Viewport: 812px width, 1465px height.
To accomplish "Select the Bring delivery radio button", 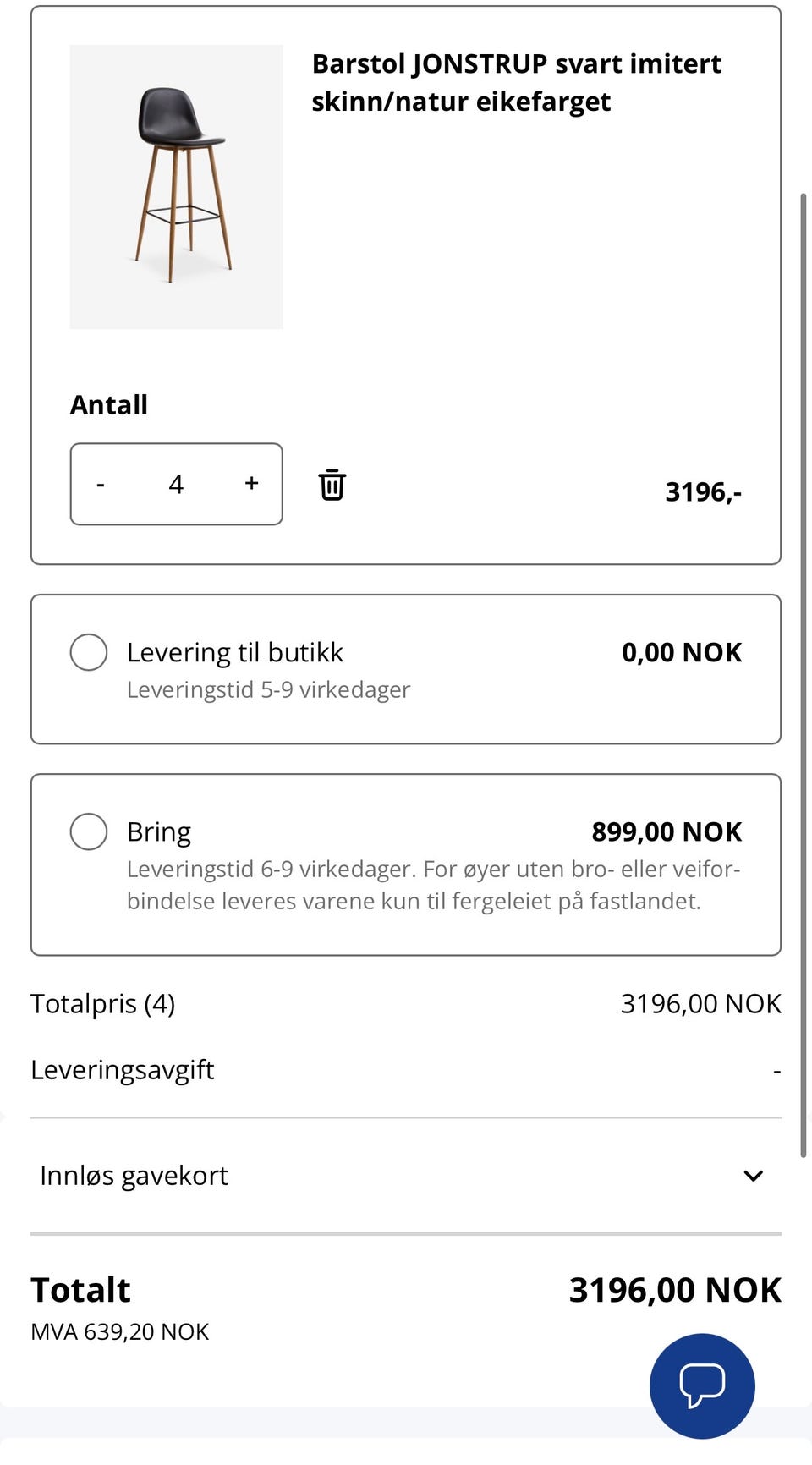I will [89, 831].
